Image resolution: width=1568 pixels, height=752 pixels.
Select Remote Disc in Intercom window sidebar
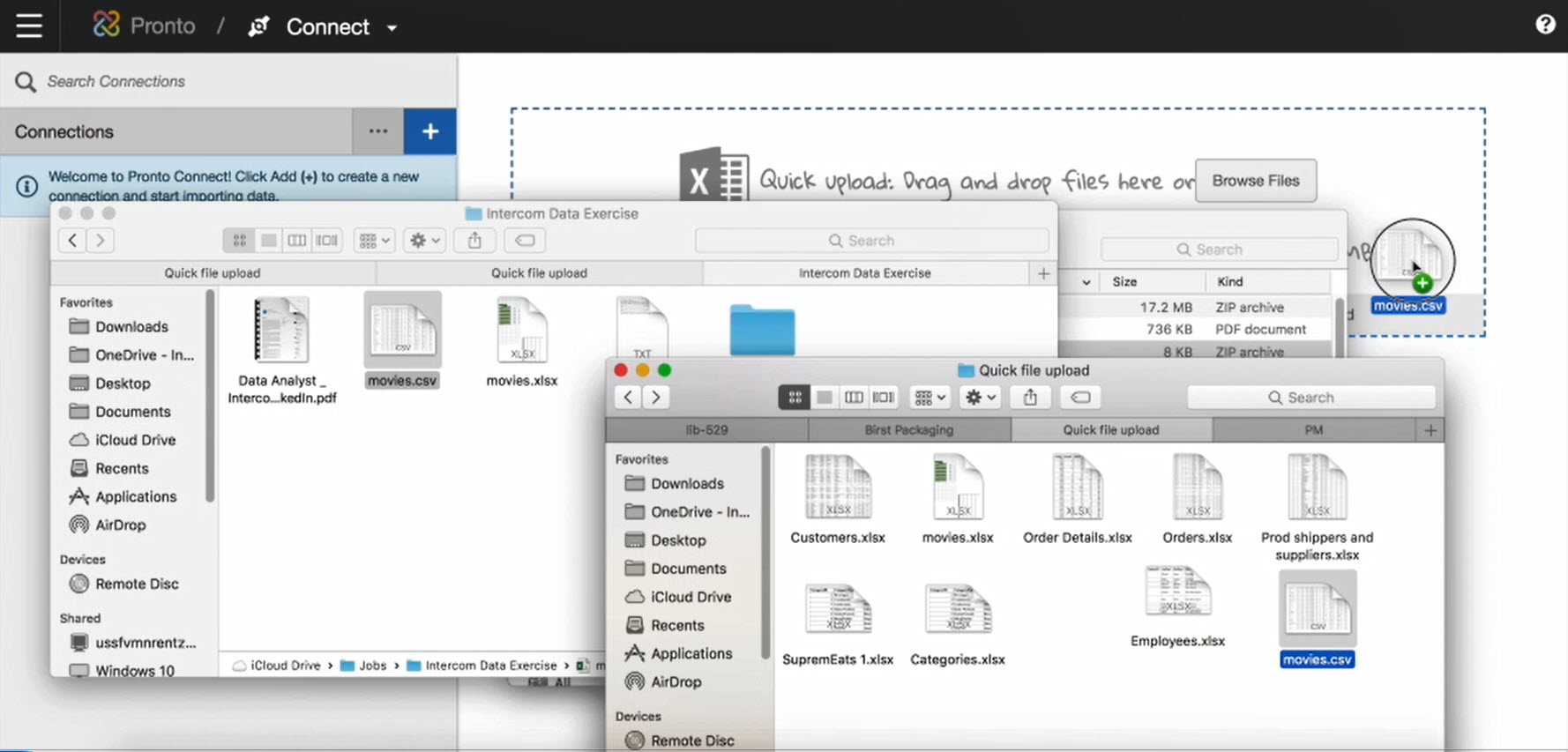(137, 584)
